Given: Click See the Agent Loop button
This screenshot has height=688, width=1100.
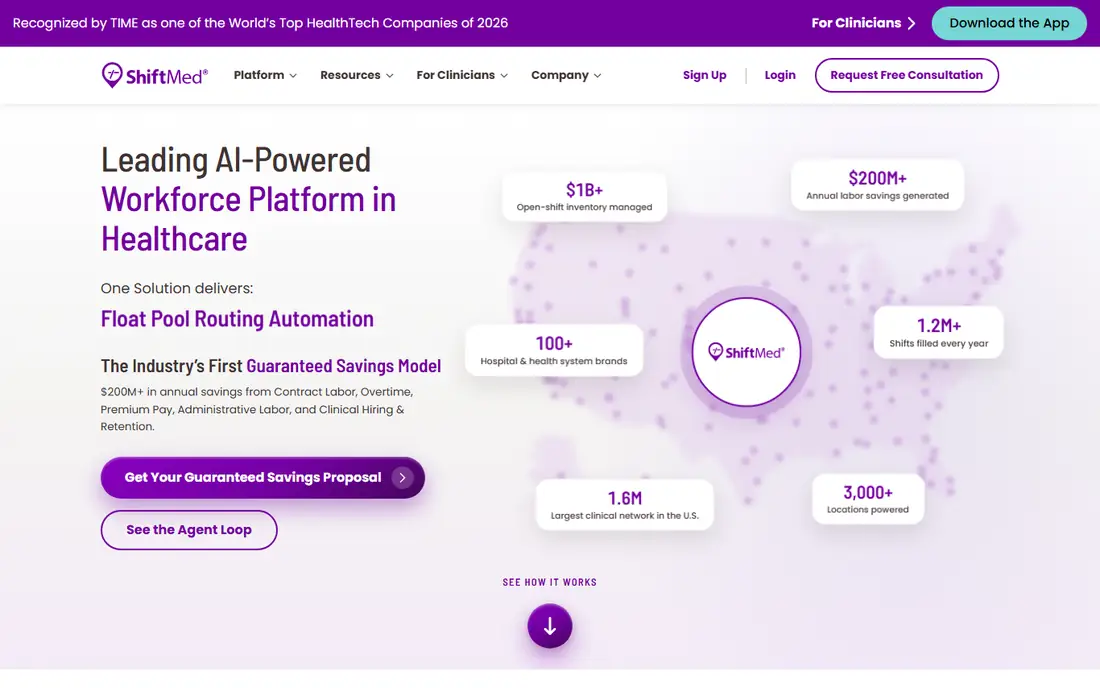Looking at the screenshot, I should (x=189, y=530).
